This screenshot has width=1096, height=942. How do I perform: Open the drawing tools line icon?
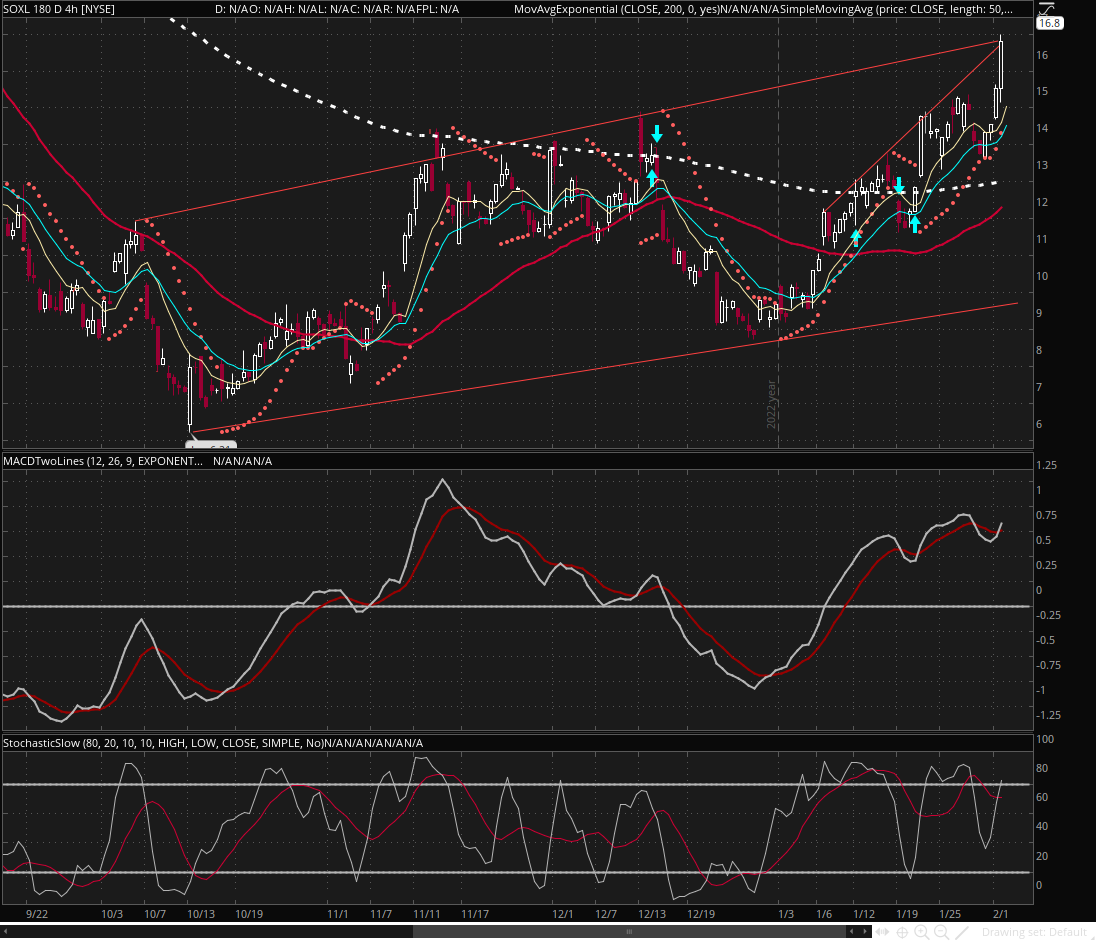[962, 932]
